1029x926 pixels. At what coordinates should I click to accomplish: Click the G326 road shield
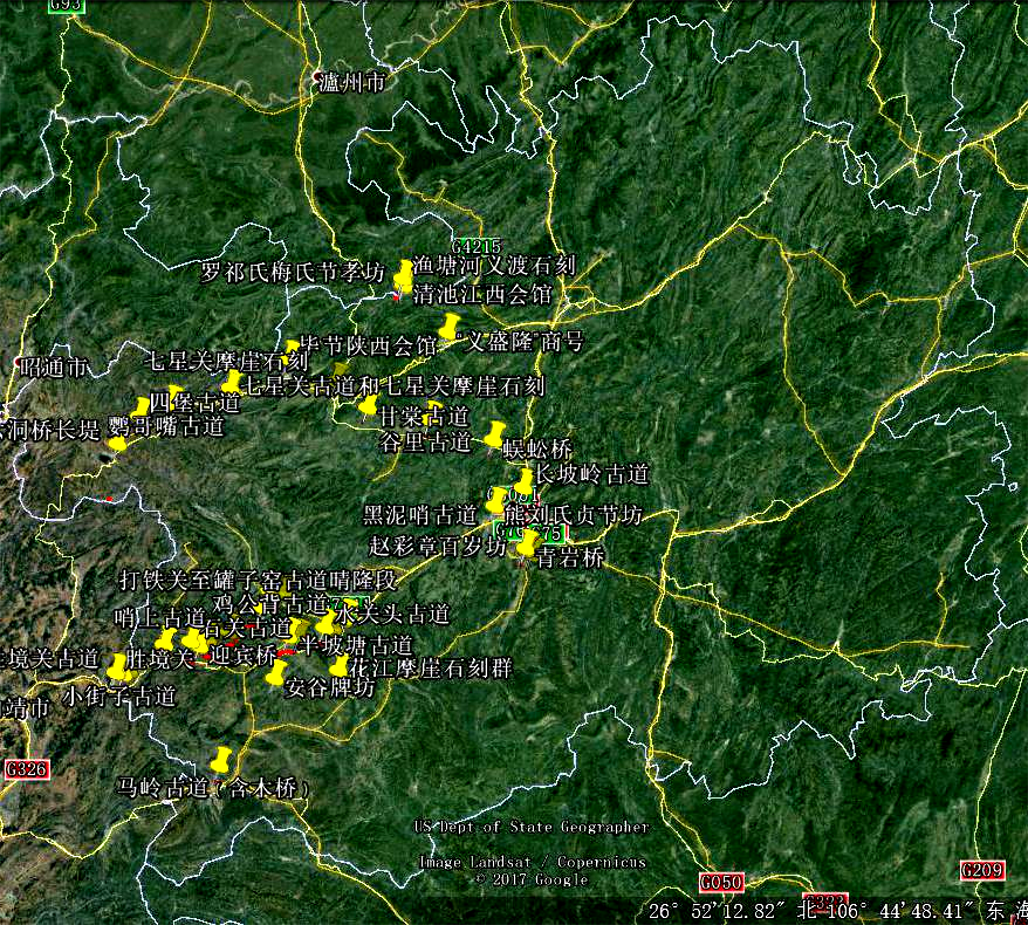26,769
